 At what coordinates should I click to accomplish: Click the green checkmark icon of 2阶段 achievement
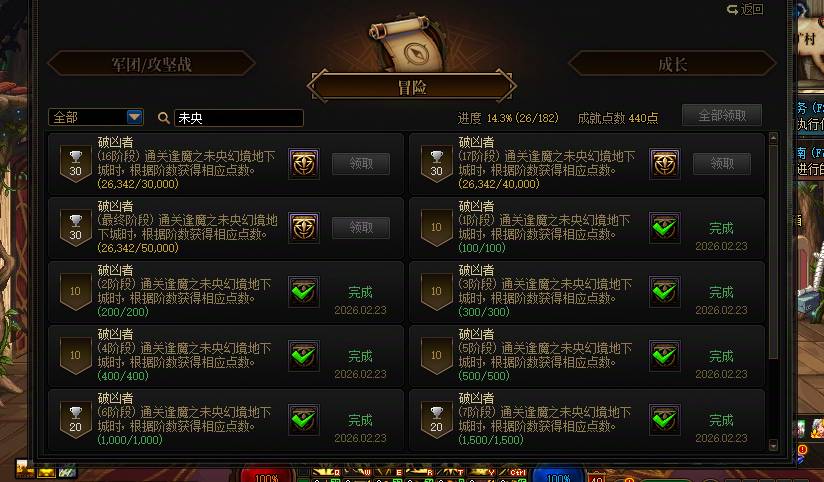[x=304, y=292]
